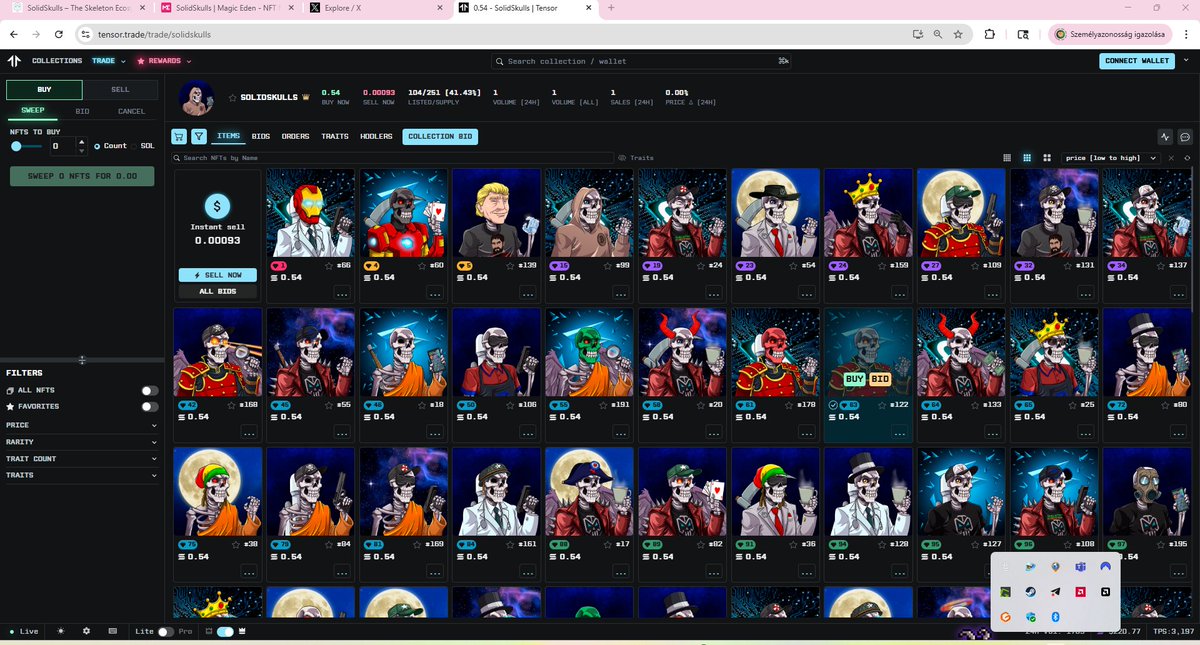Click the SELL NOW button
The width and height of the screenshot is (1200, 645).
click(x=218, y=275)
